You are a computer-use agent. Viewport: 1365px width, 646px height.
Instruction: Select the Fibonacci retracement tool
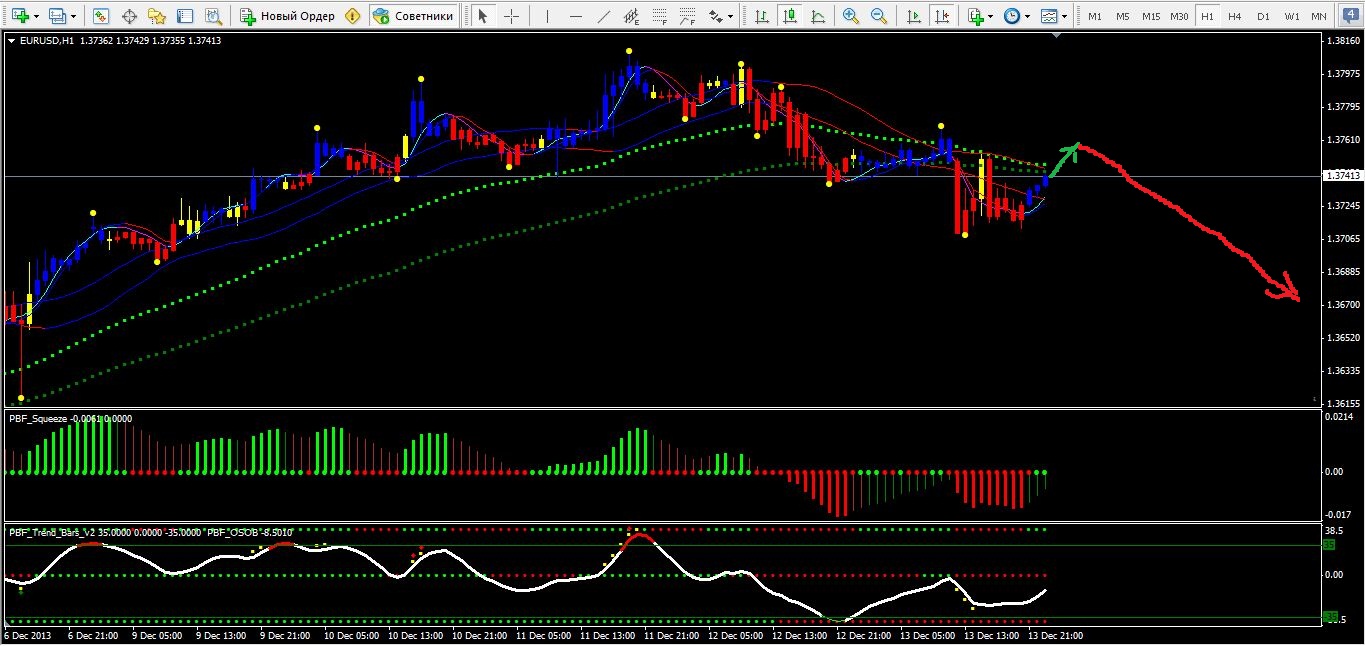coord(659,16)
